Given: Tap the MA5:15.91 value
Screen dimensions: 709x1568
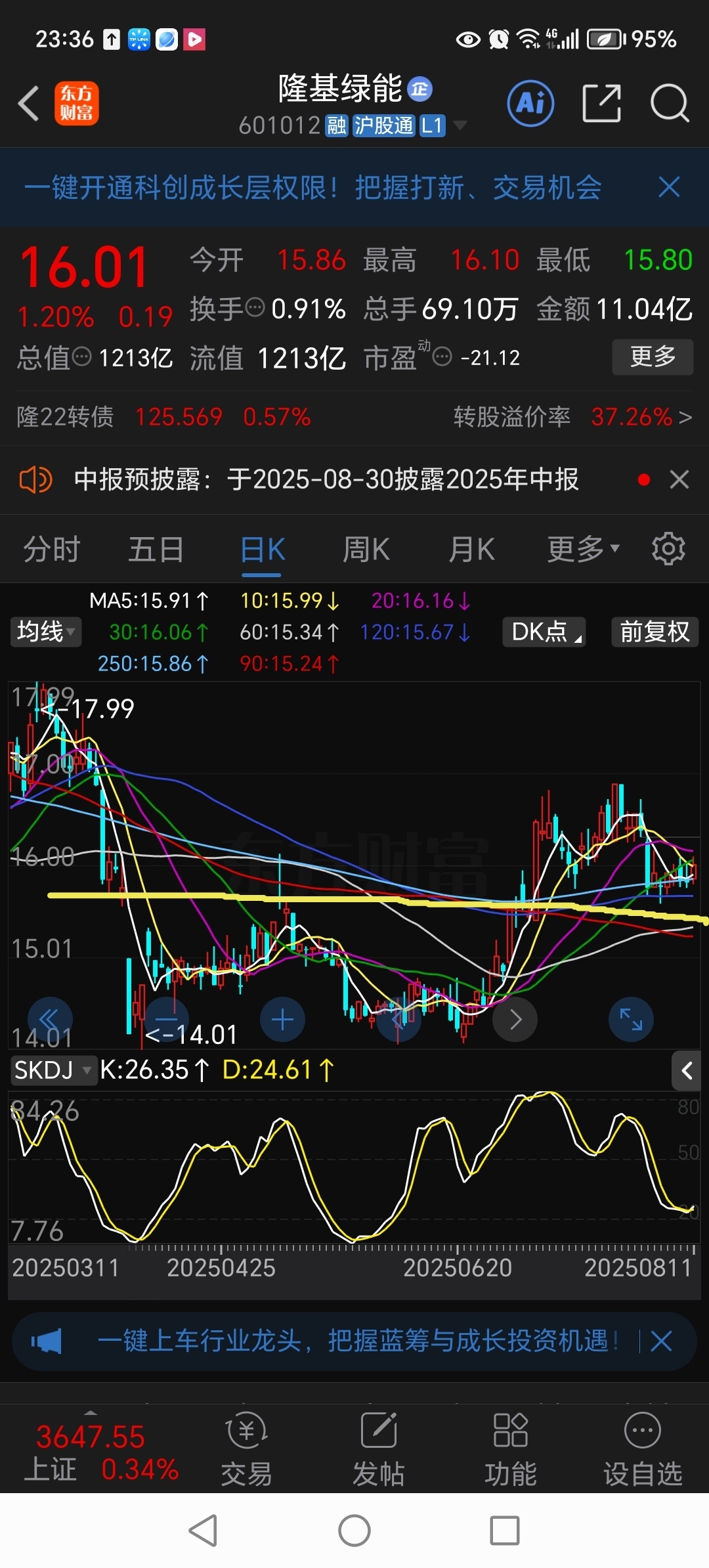Looking at the screenshot, I should click(x=149, y=600).
